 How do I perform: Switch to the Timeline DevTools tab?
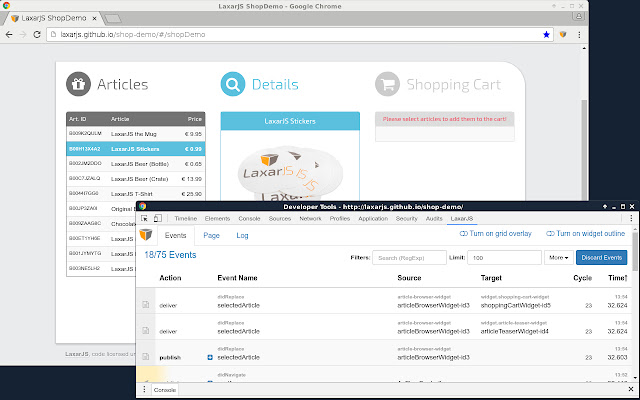[186, 218]
